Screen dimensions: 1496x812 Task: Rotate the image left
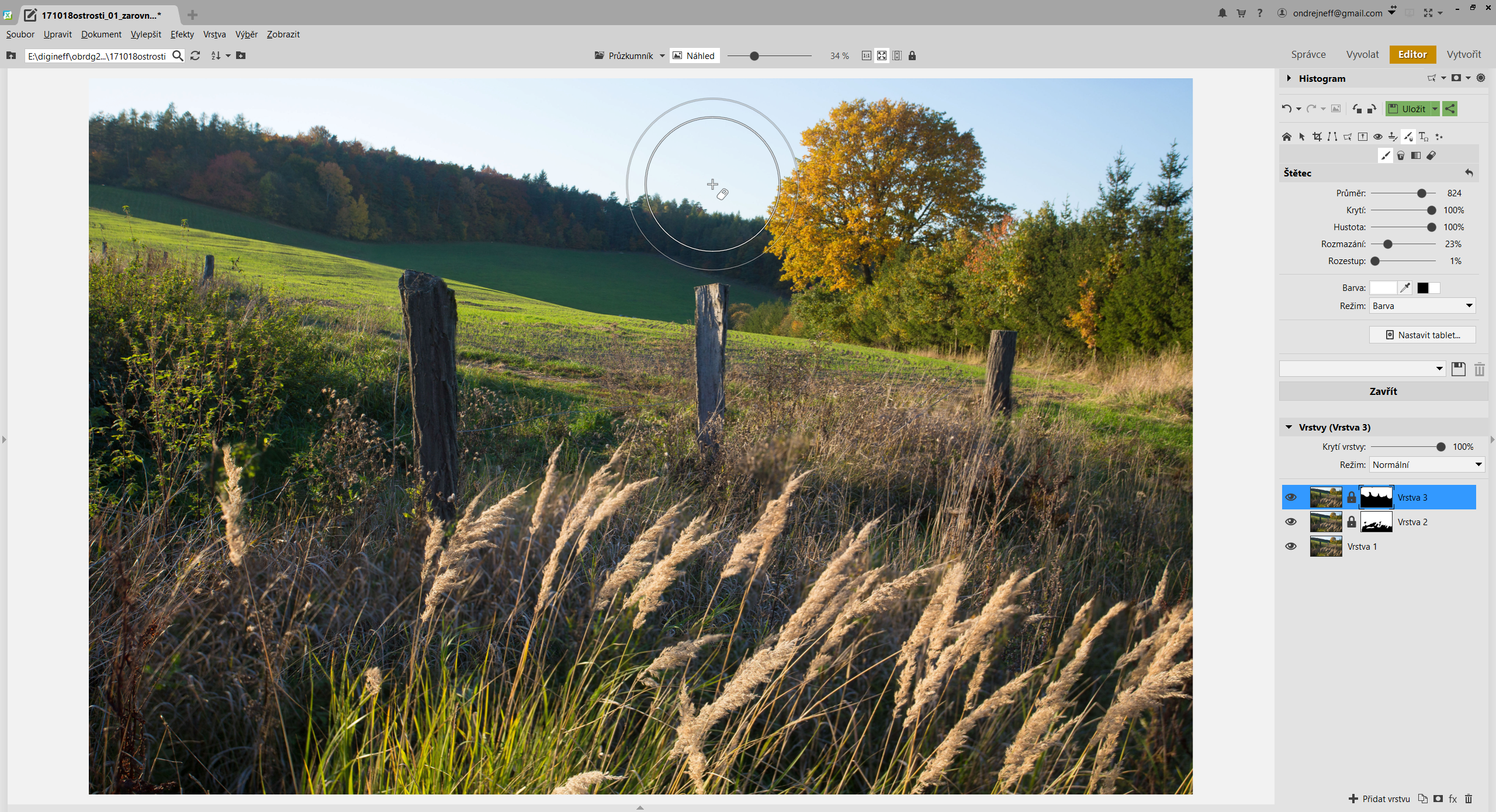tap(1356, 109)
